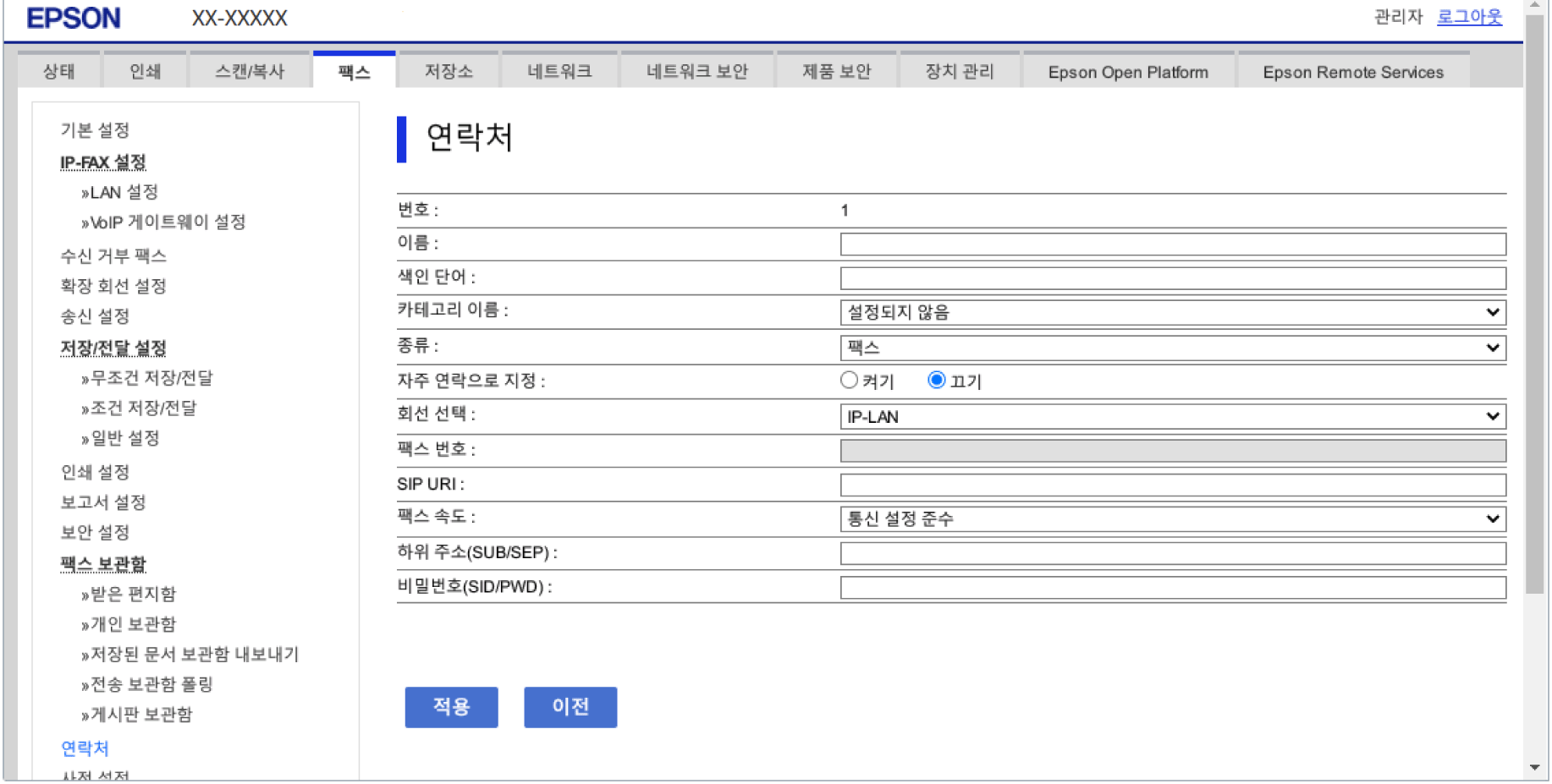
Task: Open the 장치 관리 tab
Action: tap(959, 72)
